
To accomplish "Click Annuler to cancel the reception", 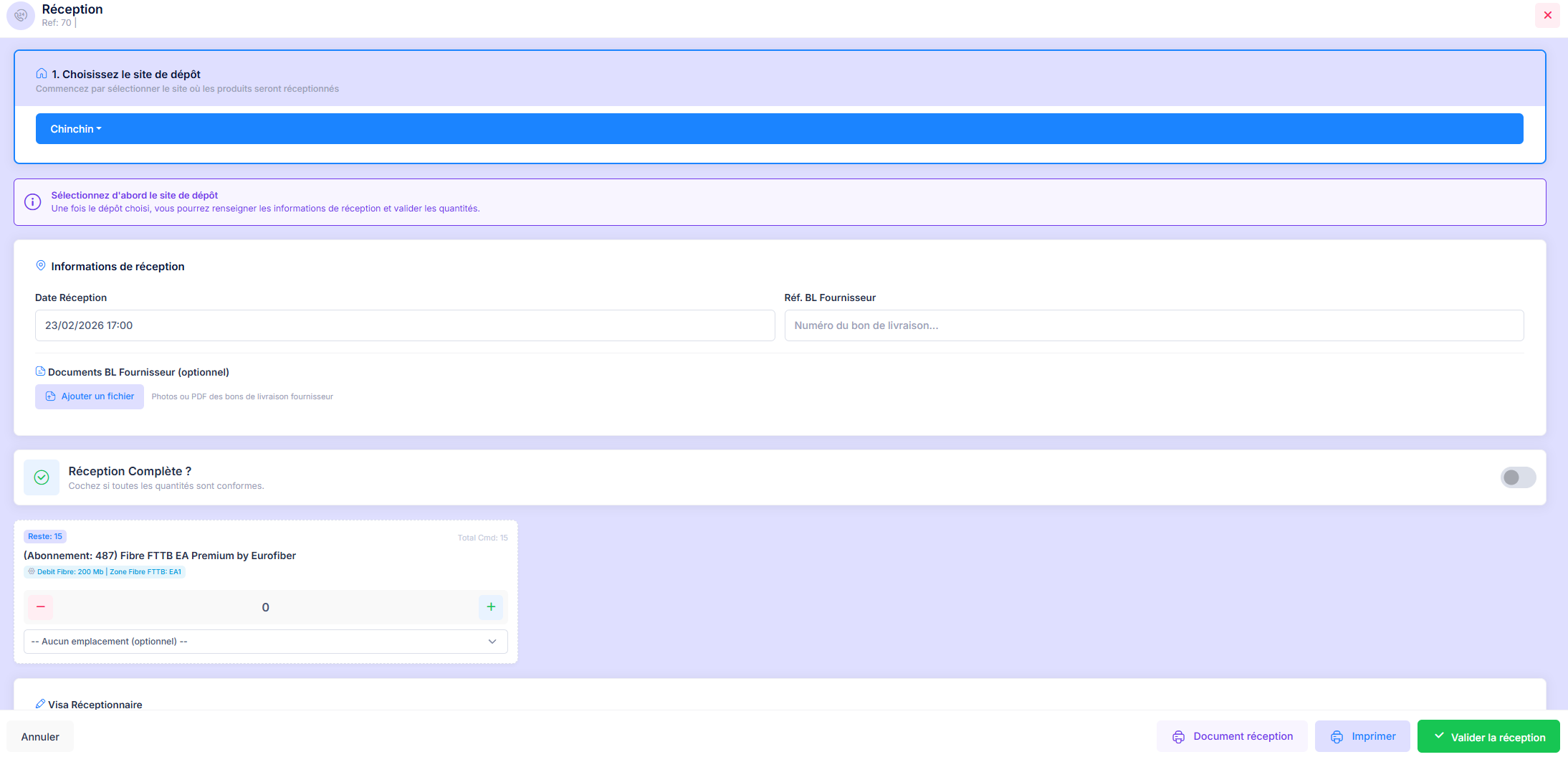I will click(40, 737).
